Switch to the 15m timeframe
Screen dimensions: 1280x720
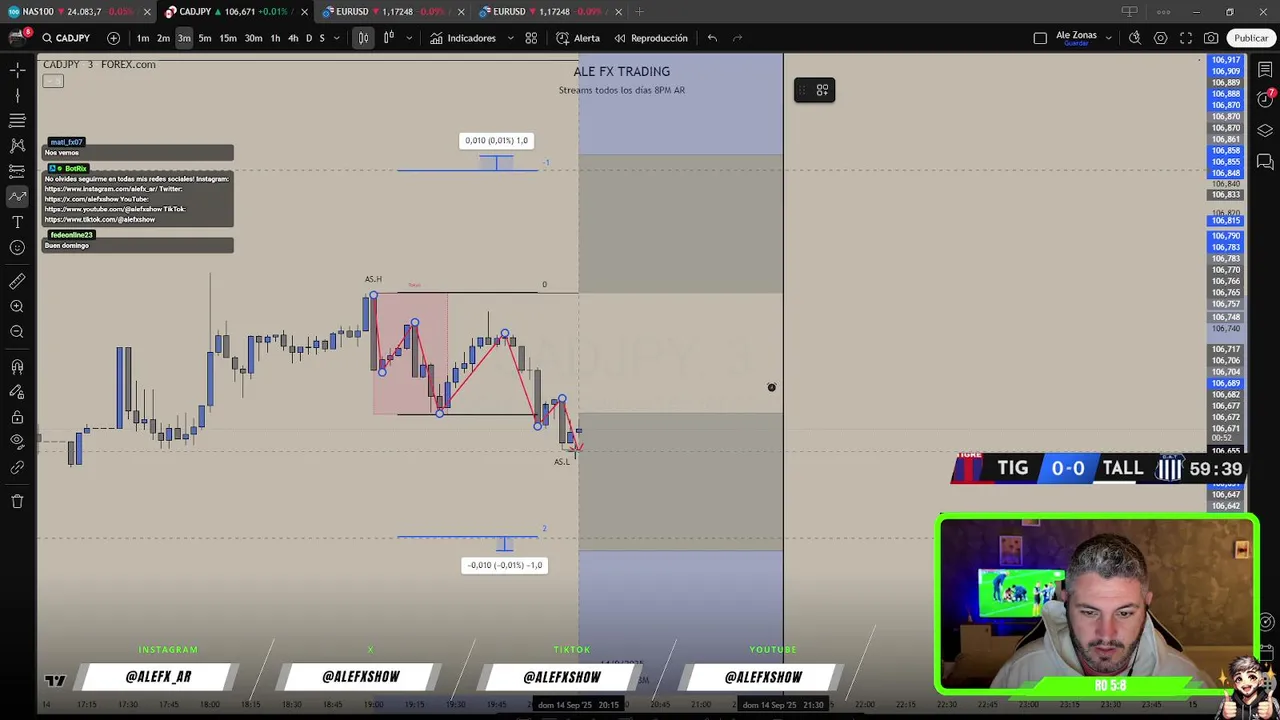(228, 38)
